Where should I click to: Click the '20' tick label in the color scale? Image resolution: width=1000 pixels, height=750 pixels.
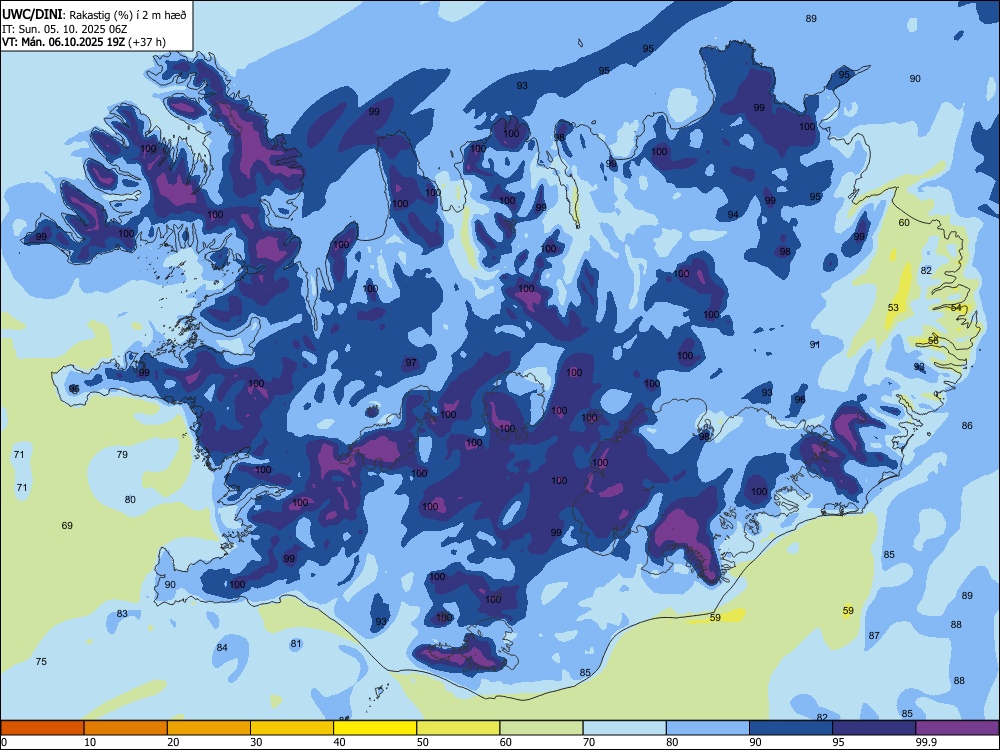tap(173, 742)
